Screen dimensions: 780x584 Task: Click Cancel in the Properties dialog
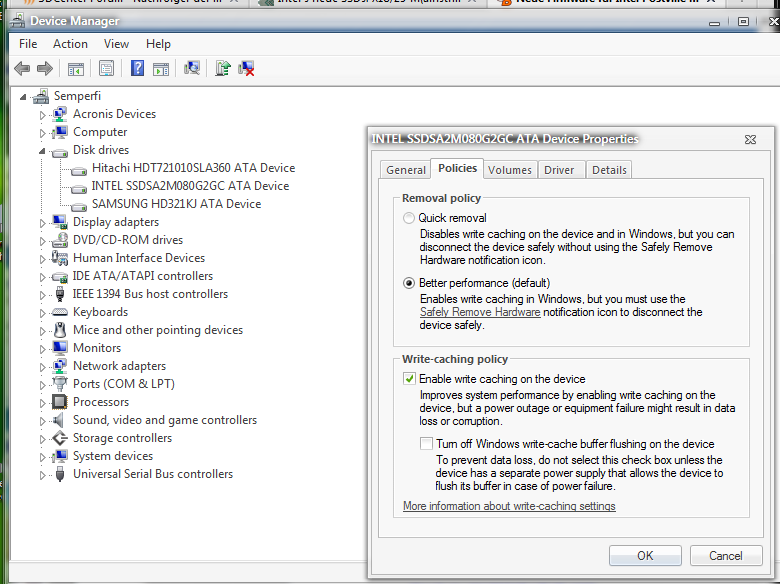(x=726, y=556)
